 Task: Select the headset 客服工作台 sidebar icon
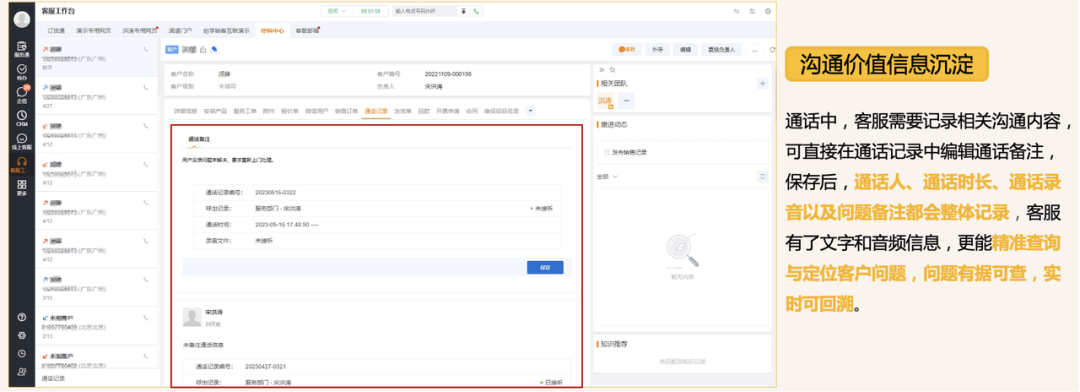(x=22, y=164)
